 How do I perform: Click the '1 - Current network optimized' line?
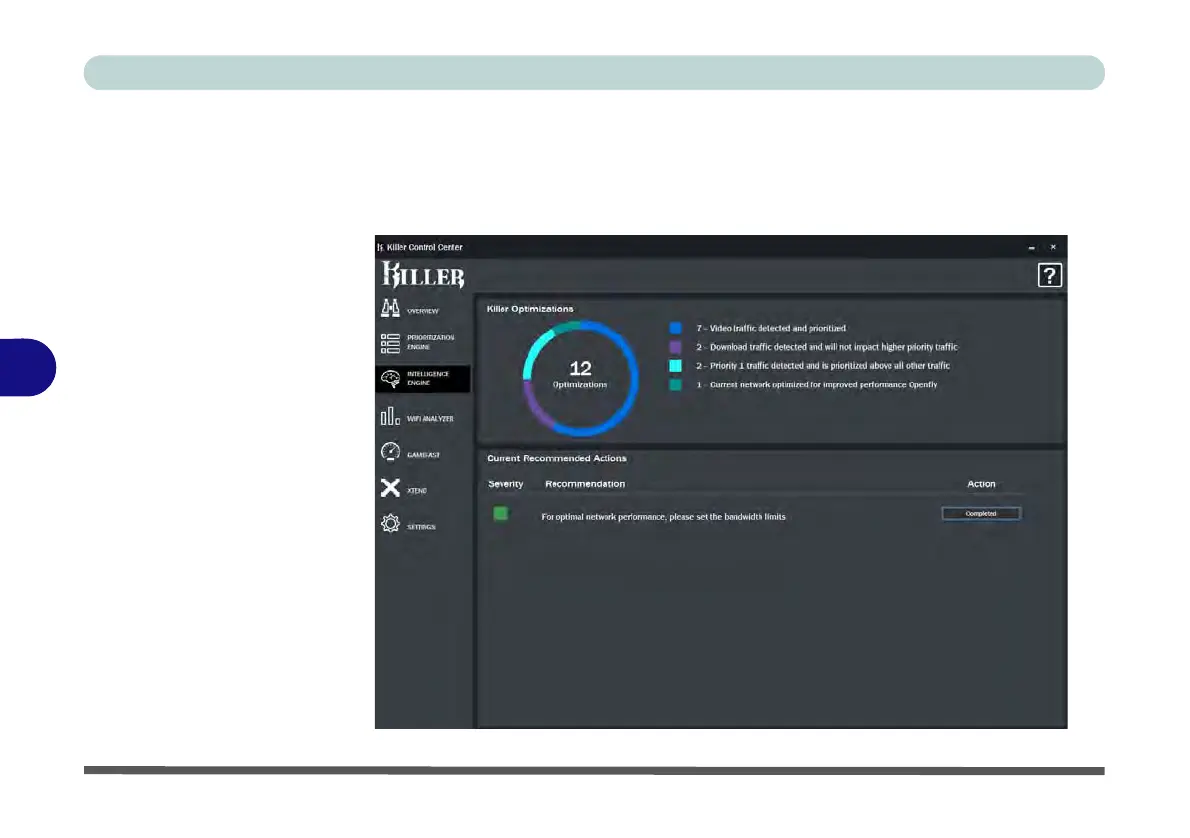(x=817, y=385)
